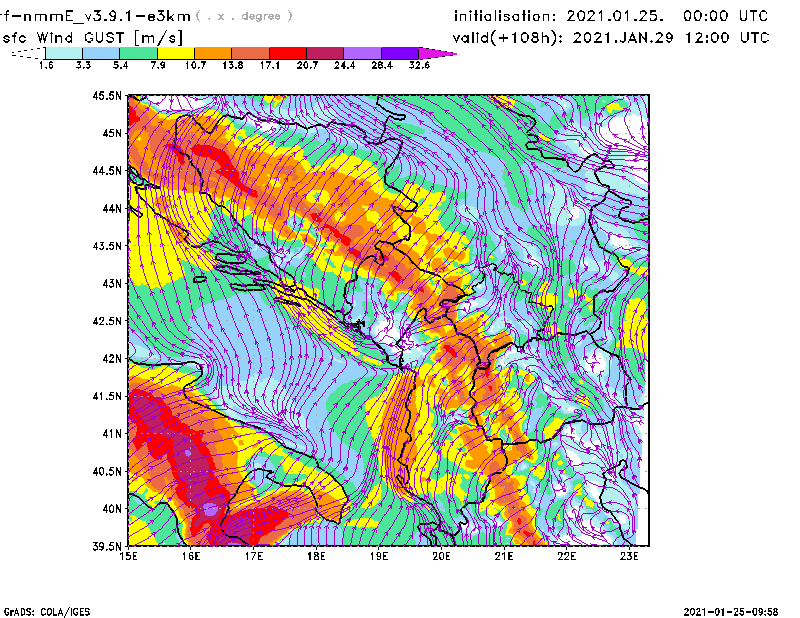Click the light cyan 1.6–3.3 legend swatch
This screenshot has width=800, height=618.
(x=64, y=53)
